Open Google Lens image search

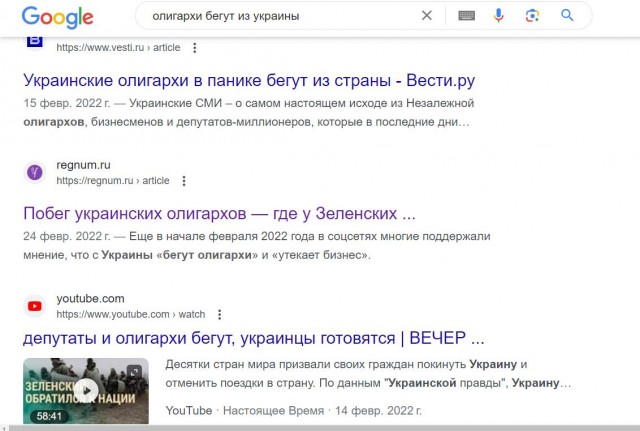532,16
